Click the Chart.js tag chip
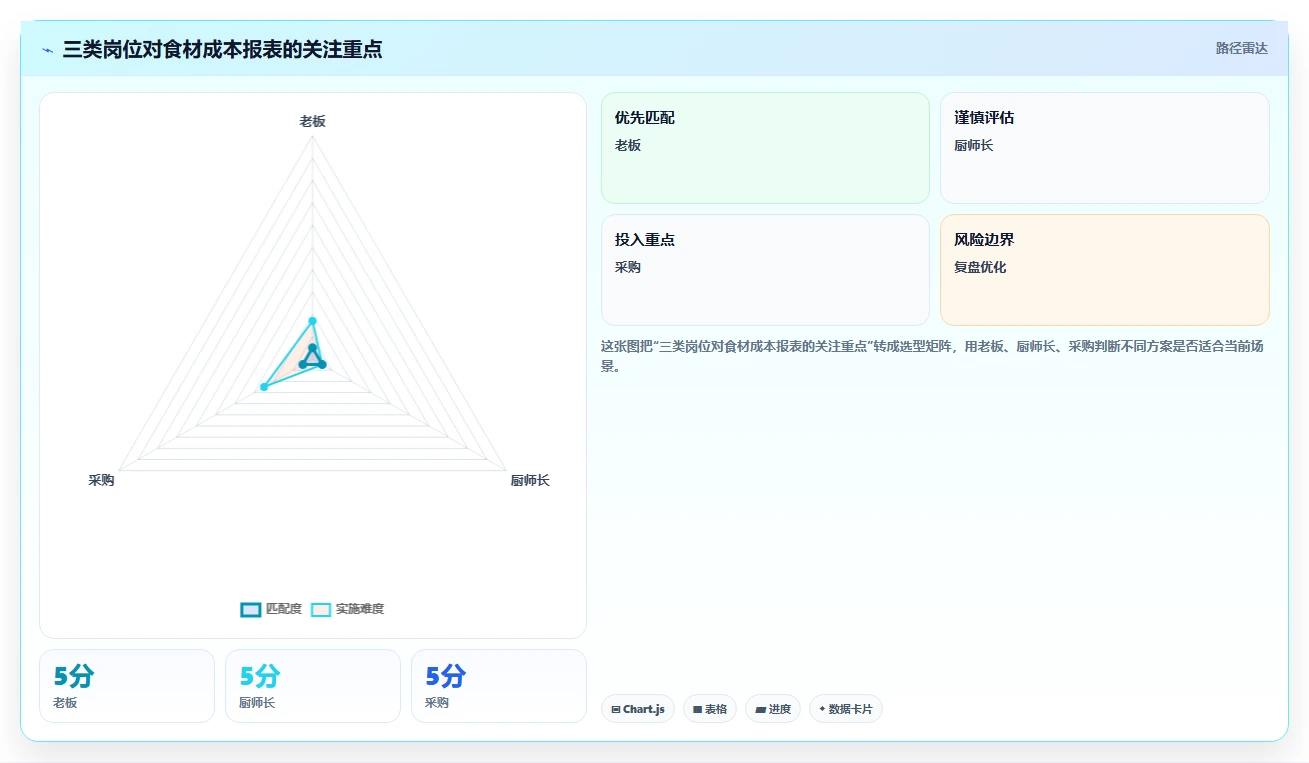 638,709
